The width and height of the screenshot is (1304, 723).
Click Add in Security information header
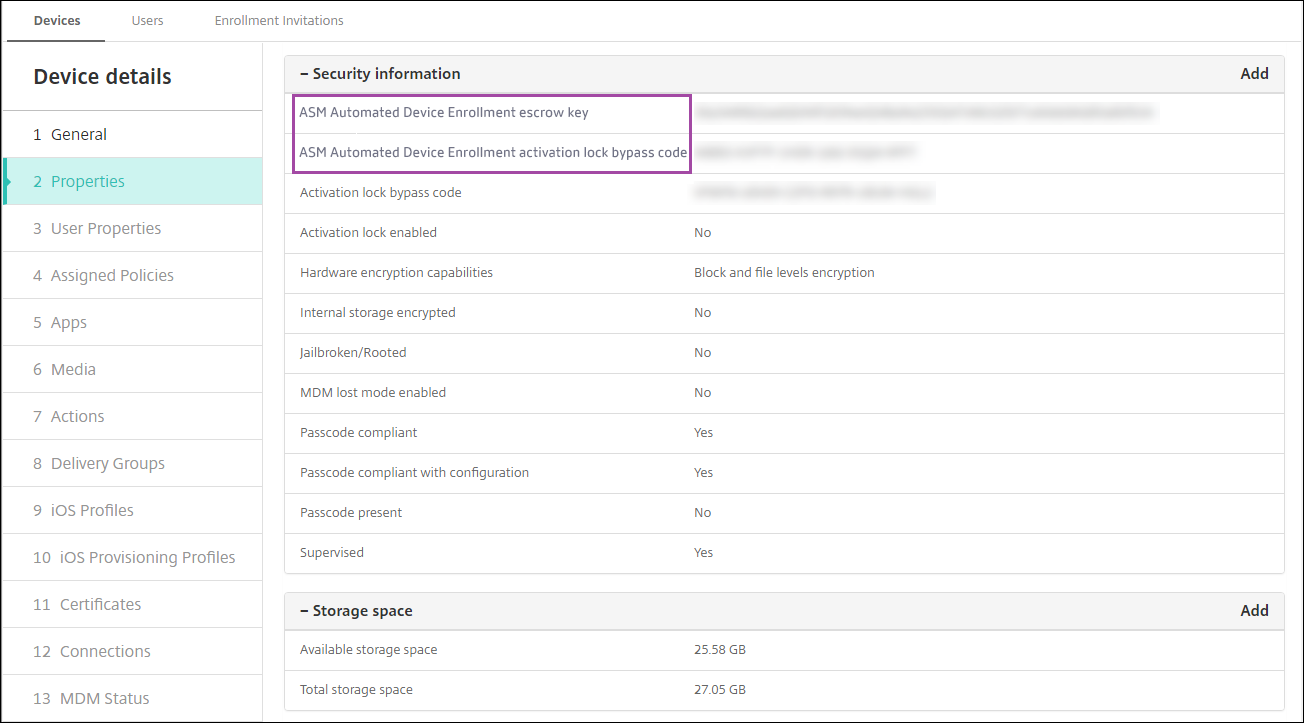pyautogui.click(x=1254, y=74)
